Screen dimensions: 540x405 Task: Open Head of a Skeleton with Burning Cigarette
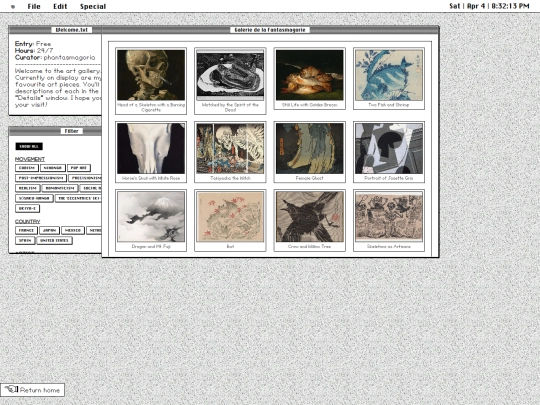[151, 81]
